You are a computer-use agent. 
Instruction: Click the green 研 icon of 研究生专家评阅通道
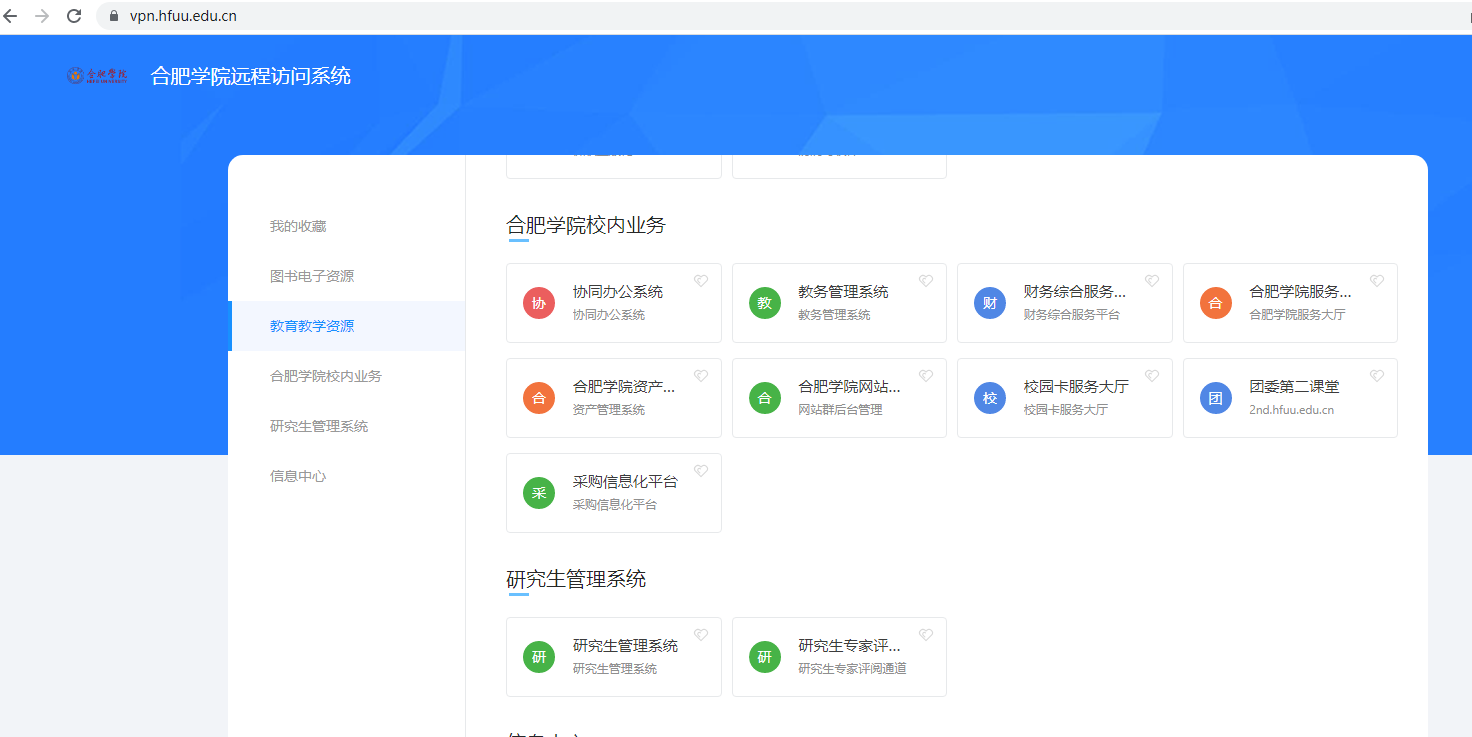[765, 657]
